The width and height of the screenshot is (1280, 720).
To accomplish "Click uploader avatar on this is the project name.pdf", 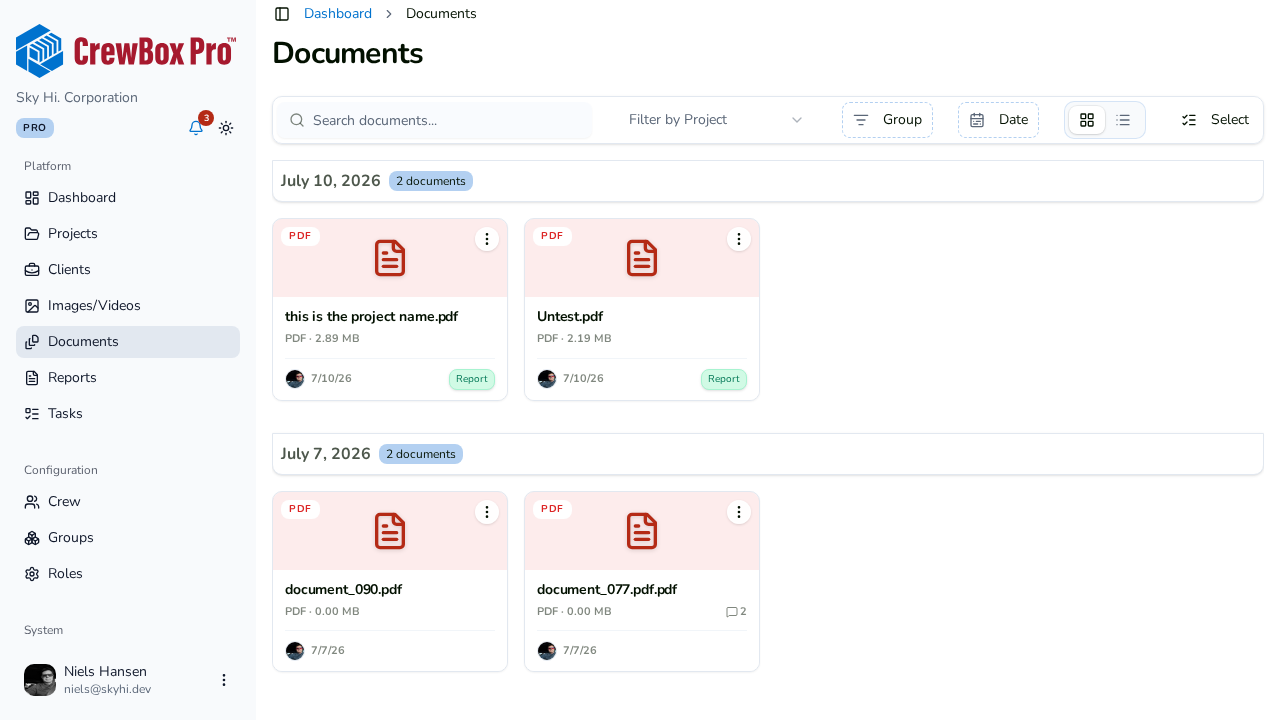I will click(295, 379).
